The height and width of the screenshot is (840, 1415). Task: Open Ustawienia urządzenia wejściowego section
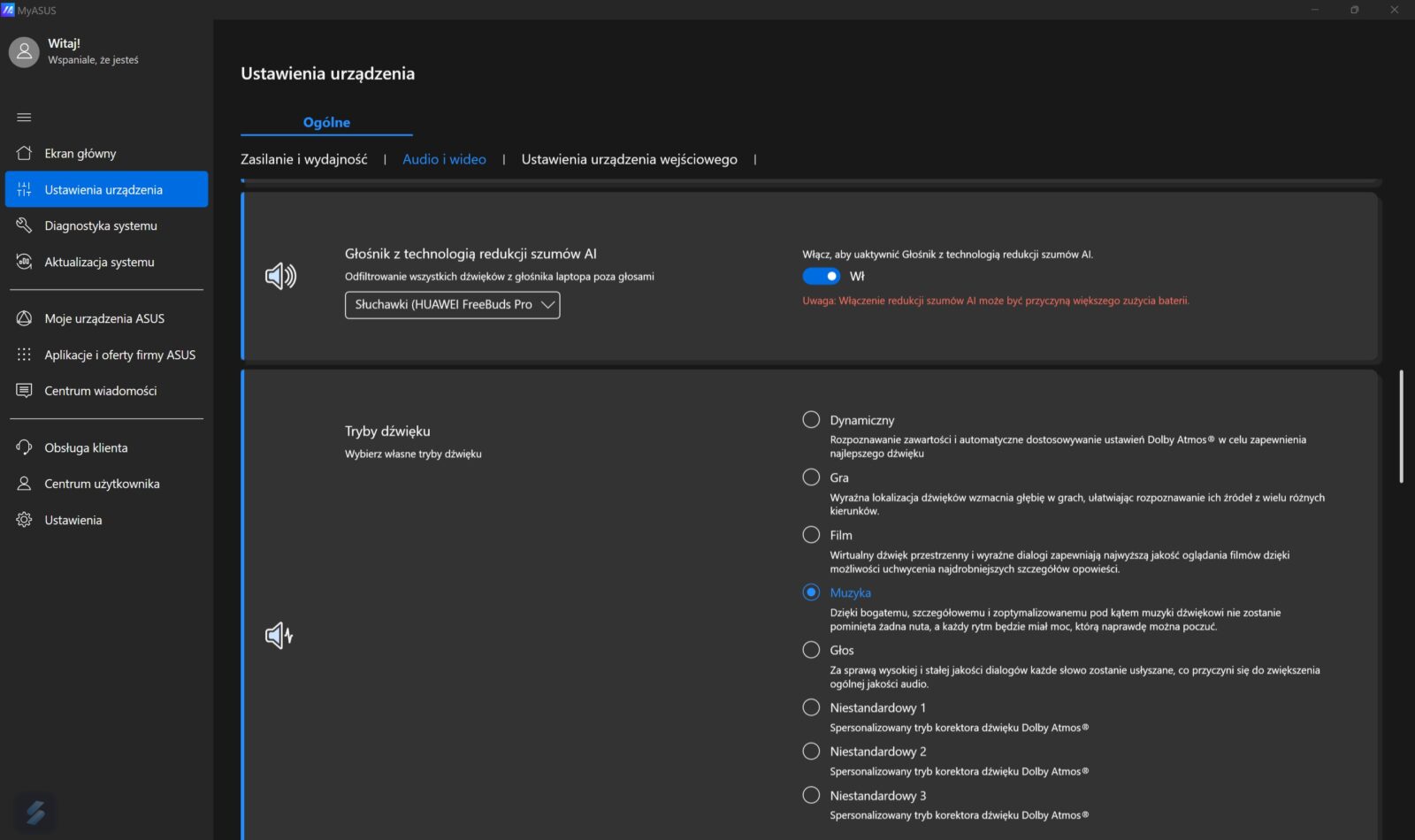[629, 159]
